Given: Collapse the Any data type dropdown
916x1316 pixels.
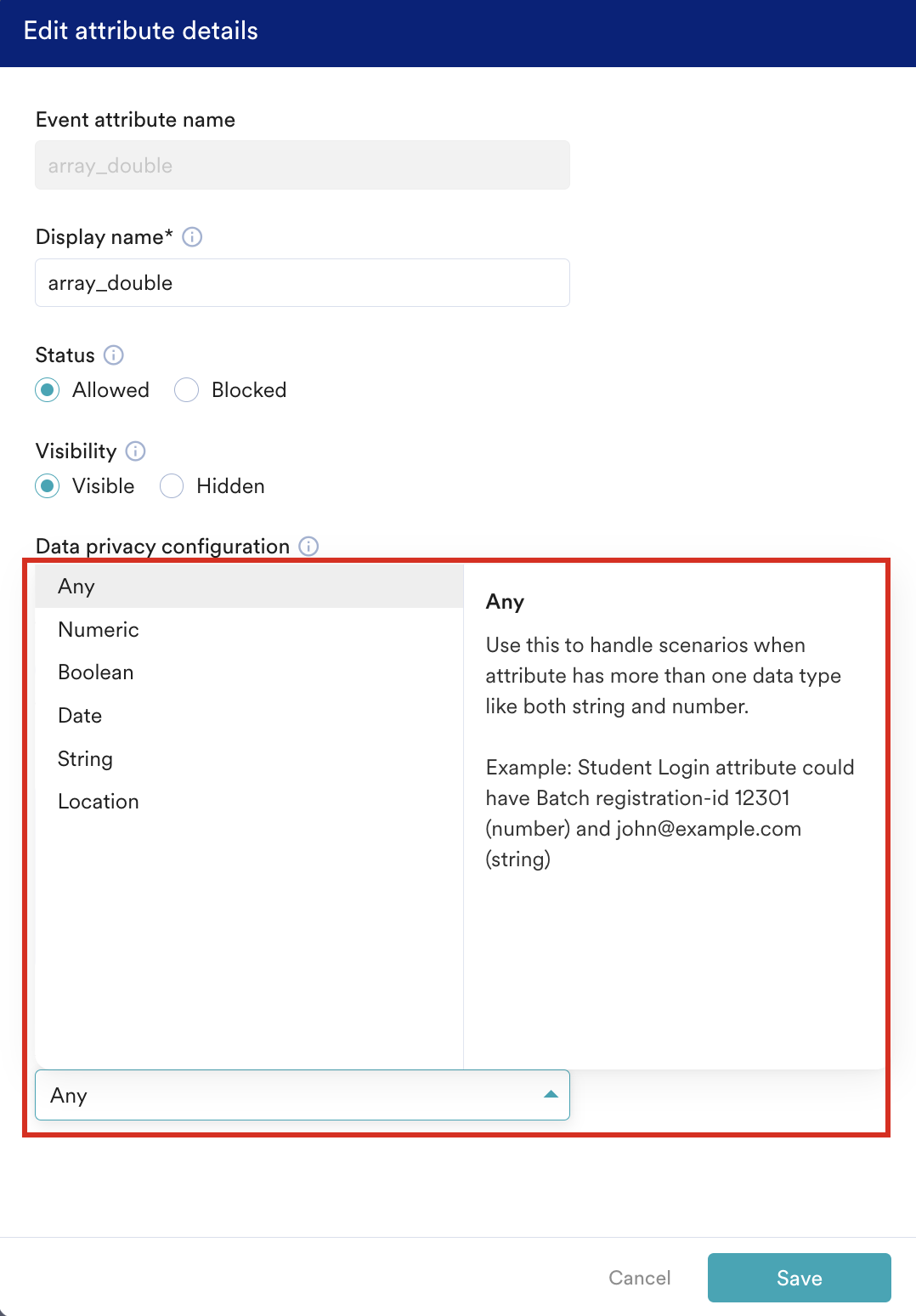Looking at the screenshot, I should 303,1095.
